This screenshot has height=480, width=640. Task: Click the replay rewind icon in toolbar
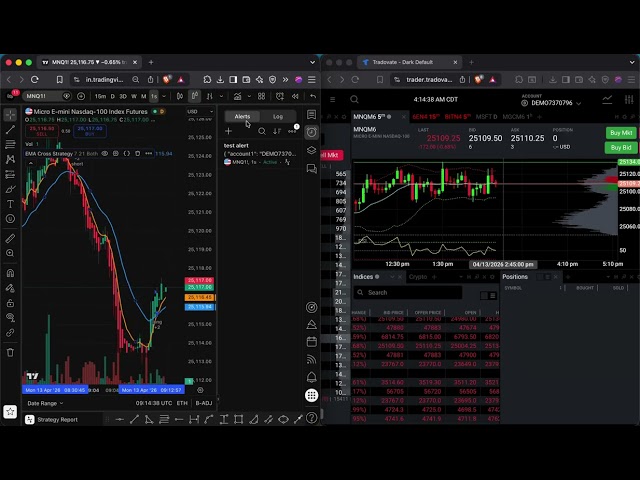tap(295, 96)
